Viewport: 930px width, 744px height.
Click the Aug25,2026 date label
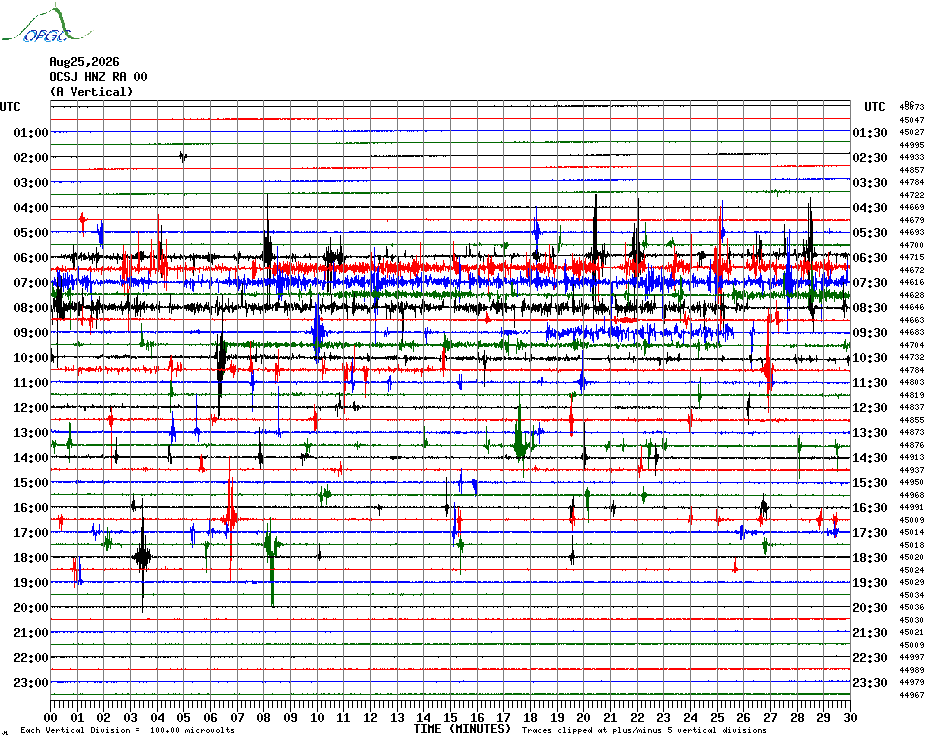click(x=84, y=62)
